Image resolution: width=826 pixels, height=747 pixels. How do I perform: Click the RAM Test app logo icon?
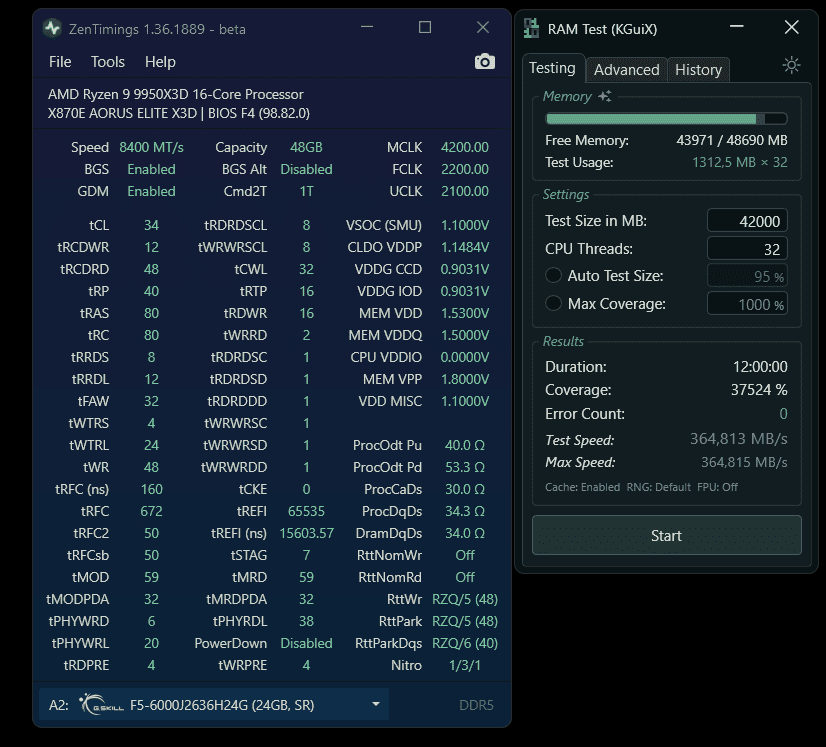click(x=531, y=28)
